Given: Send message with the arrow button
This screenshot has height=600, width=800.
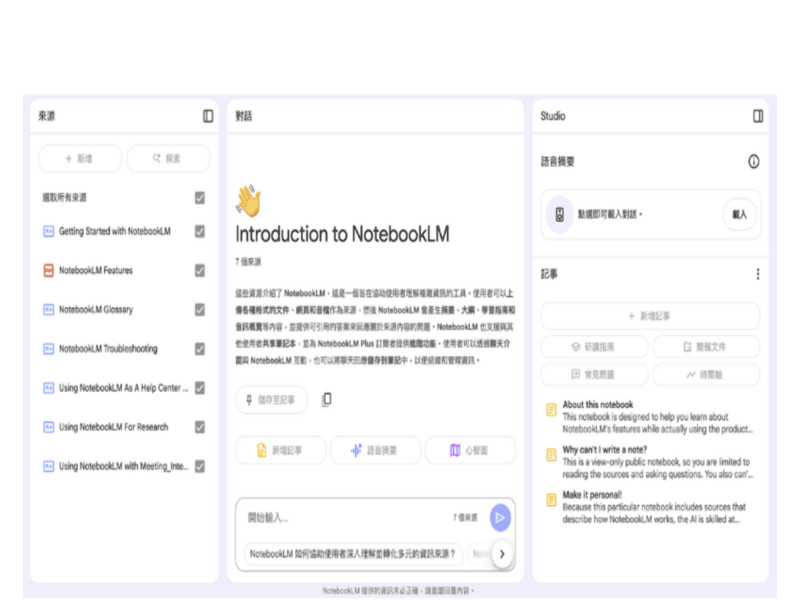Looking at the screenshot, I should point(500,518).
